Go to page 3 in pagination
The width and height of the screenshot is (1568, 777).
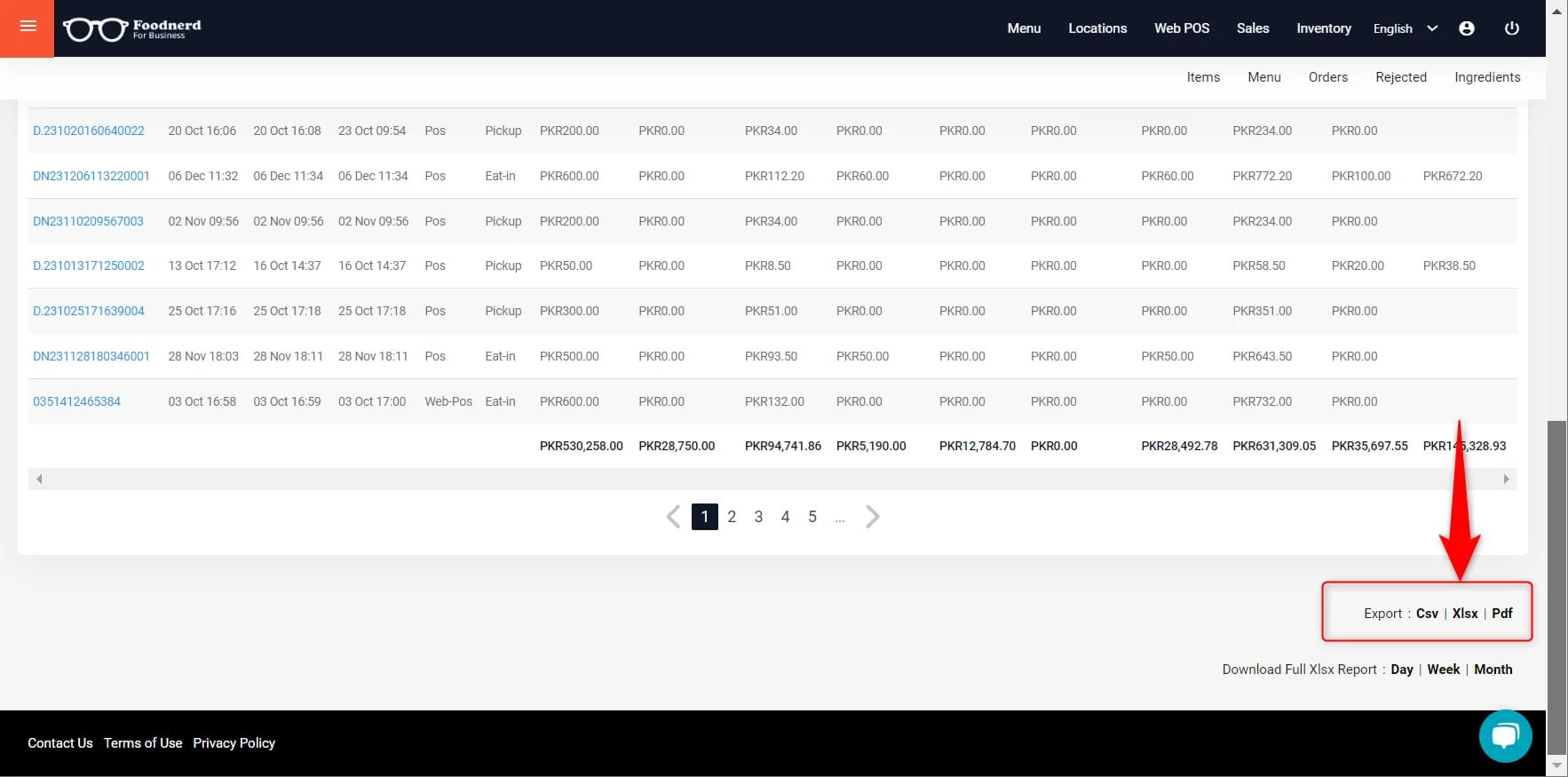tap(758, 517)
